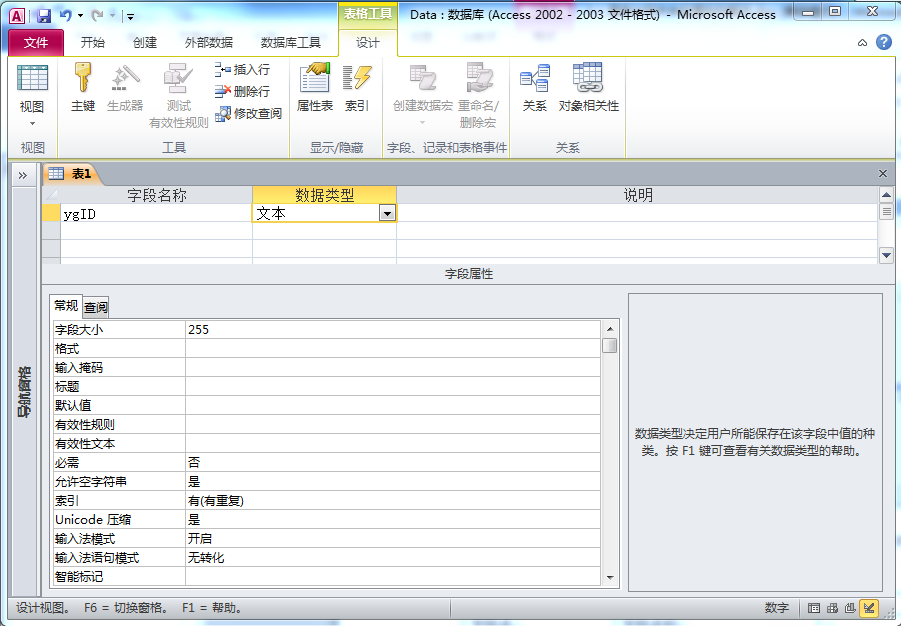The width and height of the screenshot is (901, 626).
Task: Click the 字段大小 value 255
Action: (392, 329)
